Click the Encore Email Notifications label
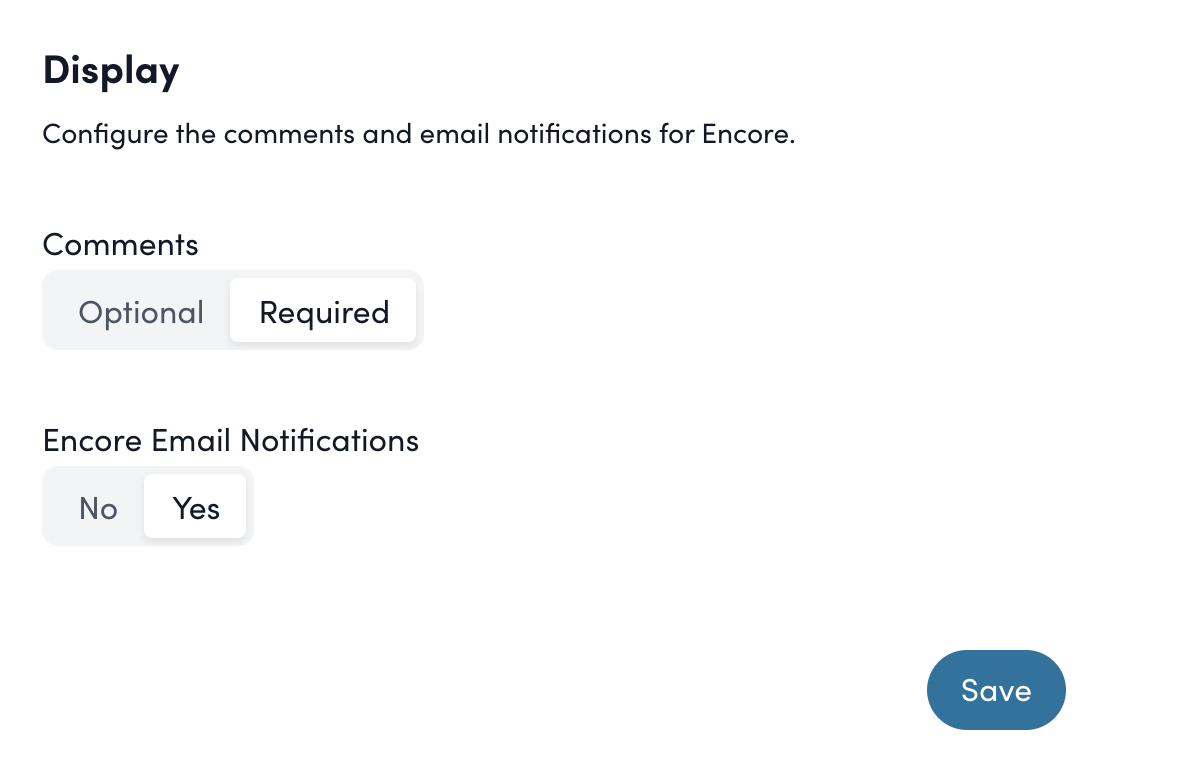Screen dimensions: 1178x778 point(230,440)
